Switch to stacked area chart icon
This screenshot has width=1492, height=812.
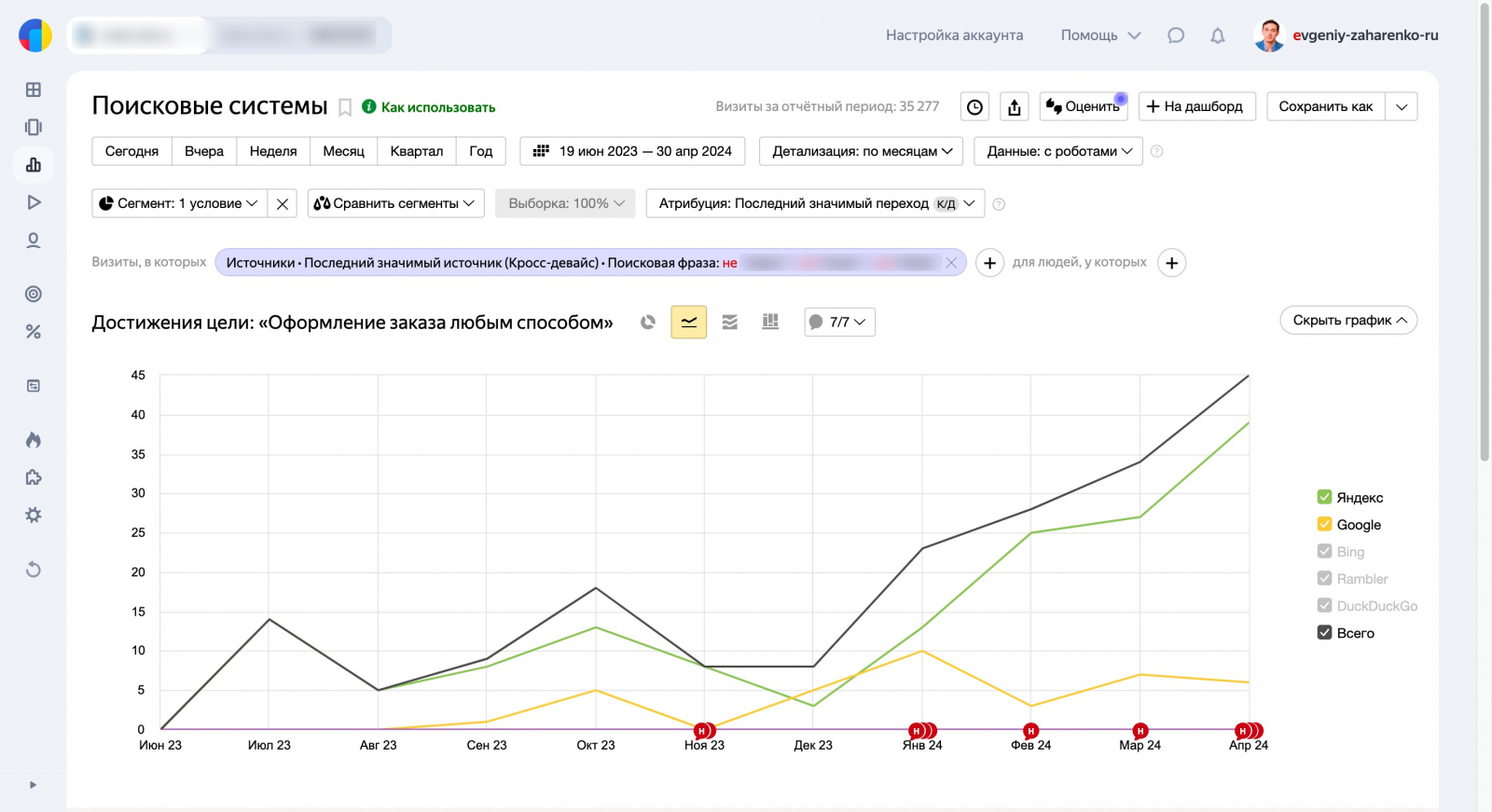[x=729, y=323]
